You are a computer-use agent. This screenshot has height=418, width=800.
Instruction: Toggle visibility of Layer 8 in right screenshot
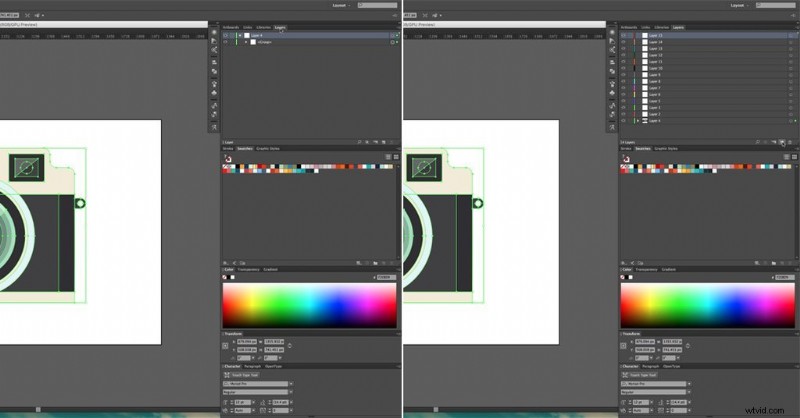click(x=623, y=81)
